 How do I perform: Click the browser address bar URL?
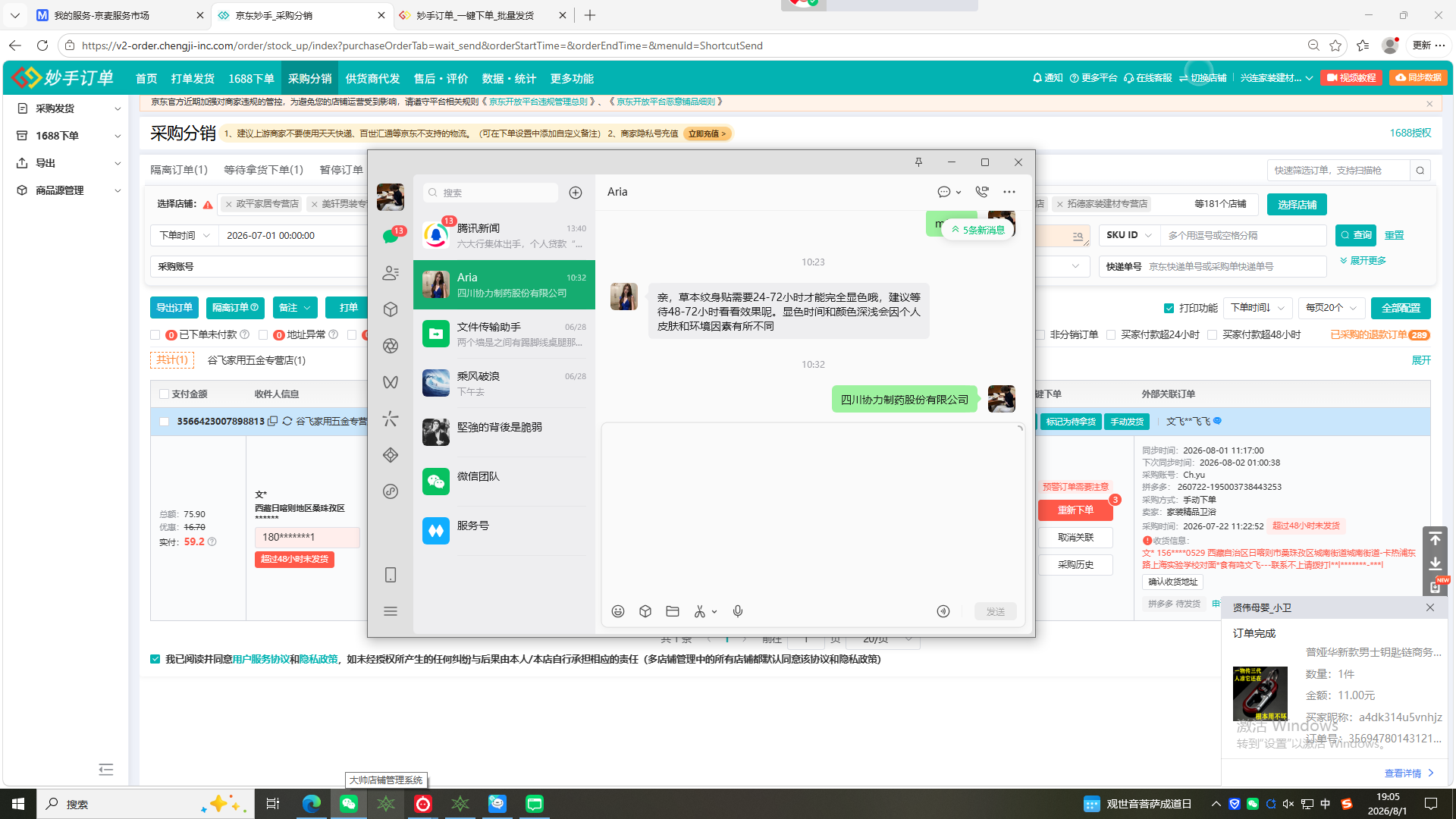point(422,45)
